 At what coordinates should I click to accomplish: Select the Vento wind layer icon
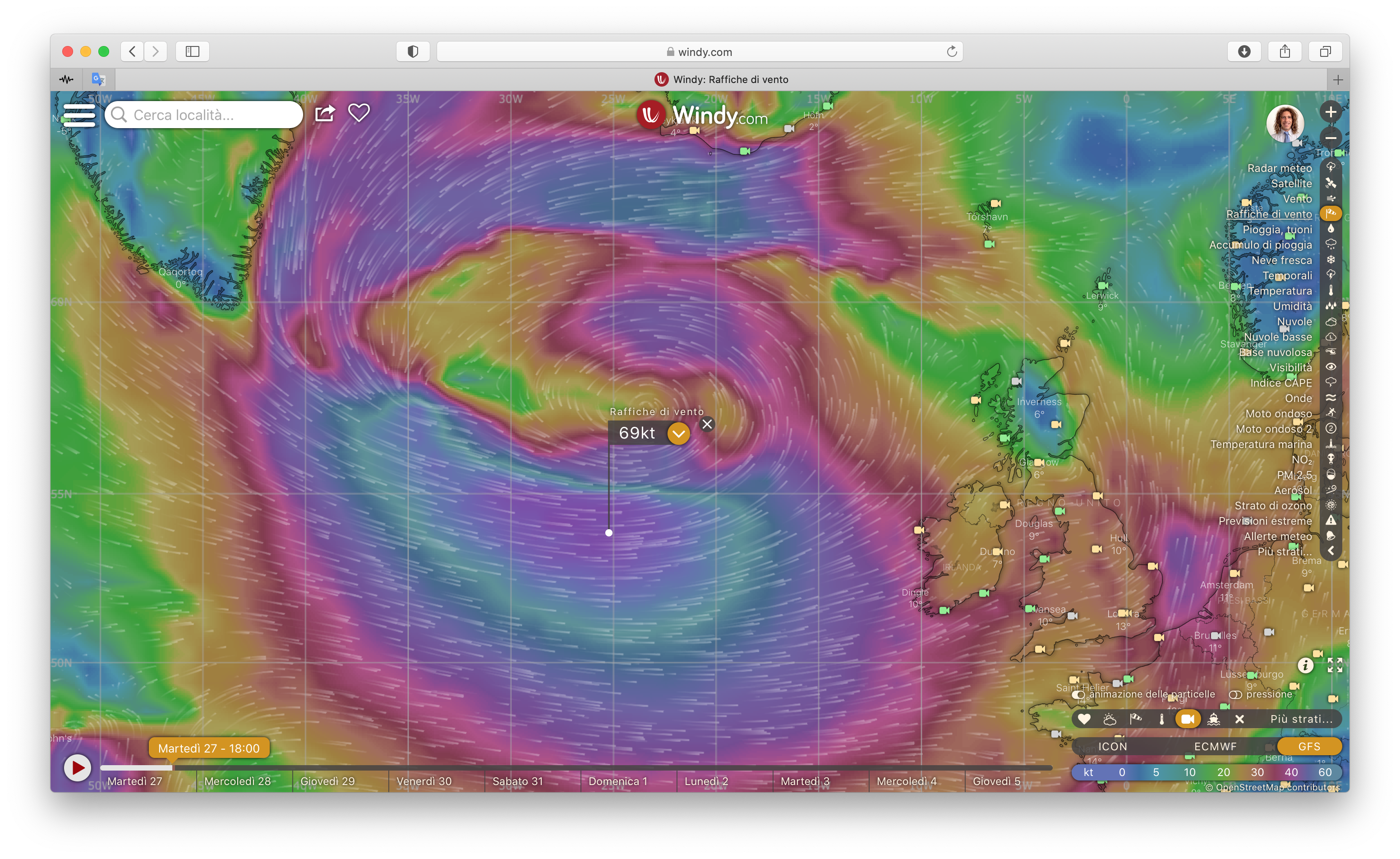pyautogui.click(x=1331, y=199)
